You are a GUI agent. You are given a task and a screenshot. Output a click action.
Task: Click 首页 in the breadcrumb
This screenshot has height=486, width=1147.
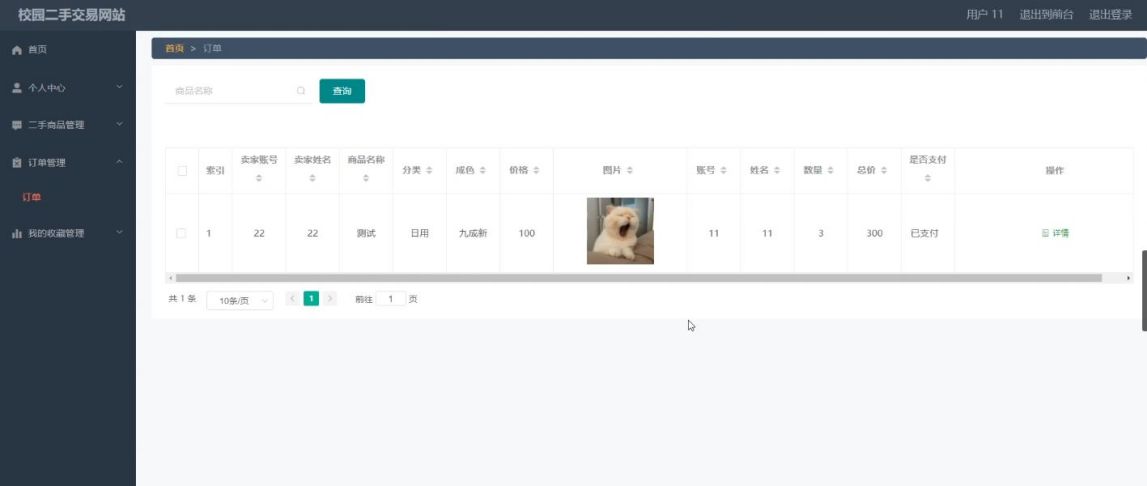coord(174,49)
